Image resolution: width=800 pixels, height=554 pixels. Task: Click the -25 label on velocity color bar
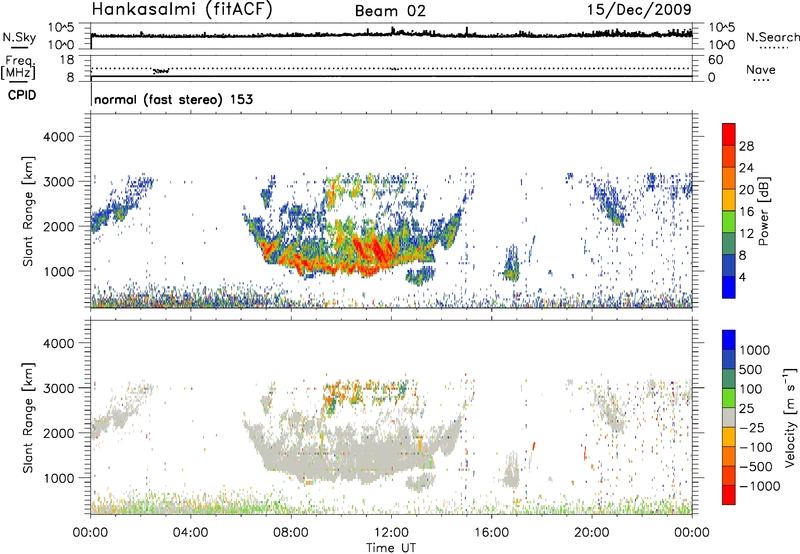752,427
